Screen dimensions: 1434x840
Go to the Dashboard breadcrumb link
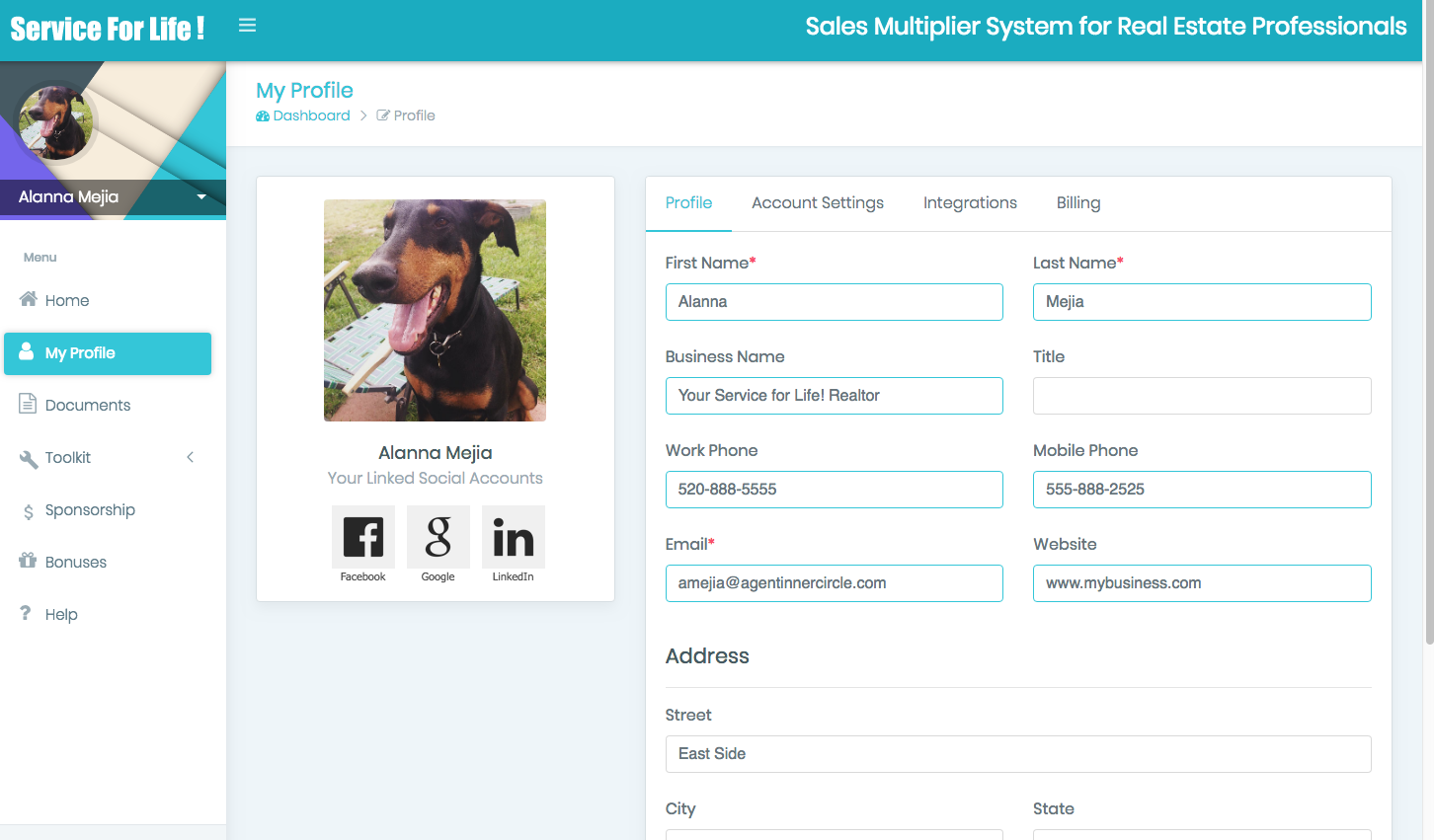pos(310,115)
